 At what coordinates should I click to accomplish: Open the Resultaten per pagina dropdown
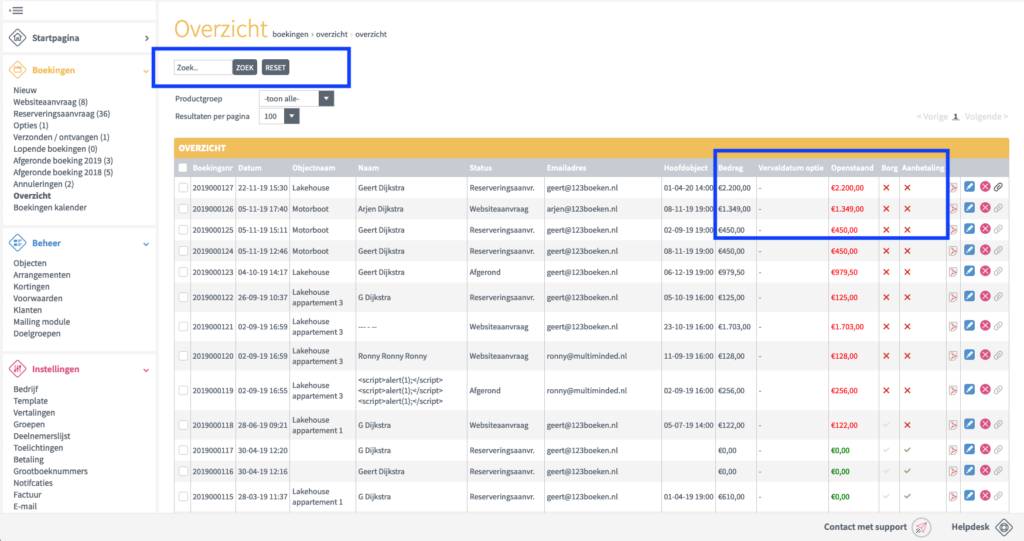pos(279,116)
